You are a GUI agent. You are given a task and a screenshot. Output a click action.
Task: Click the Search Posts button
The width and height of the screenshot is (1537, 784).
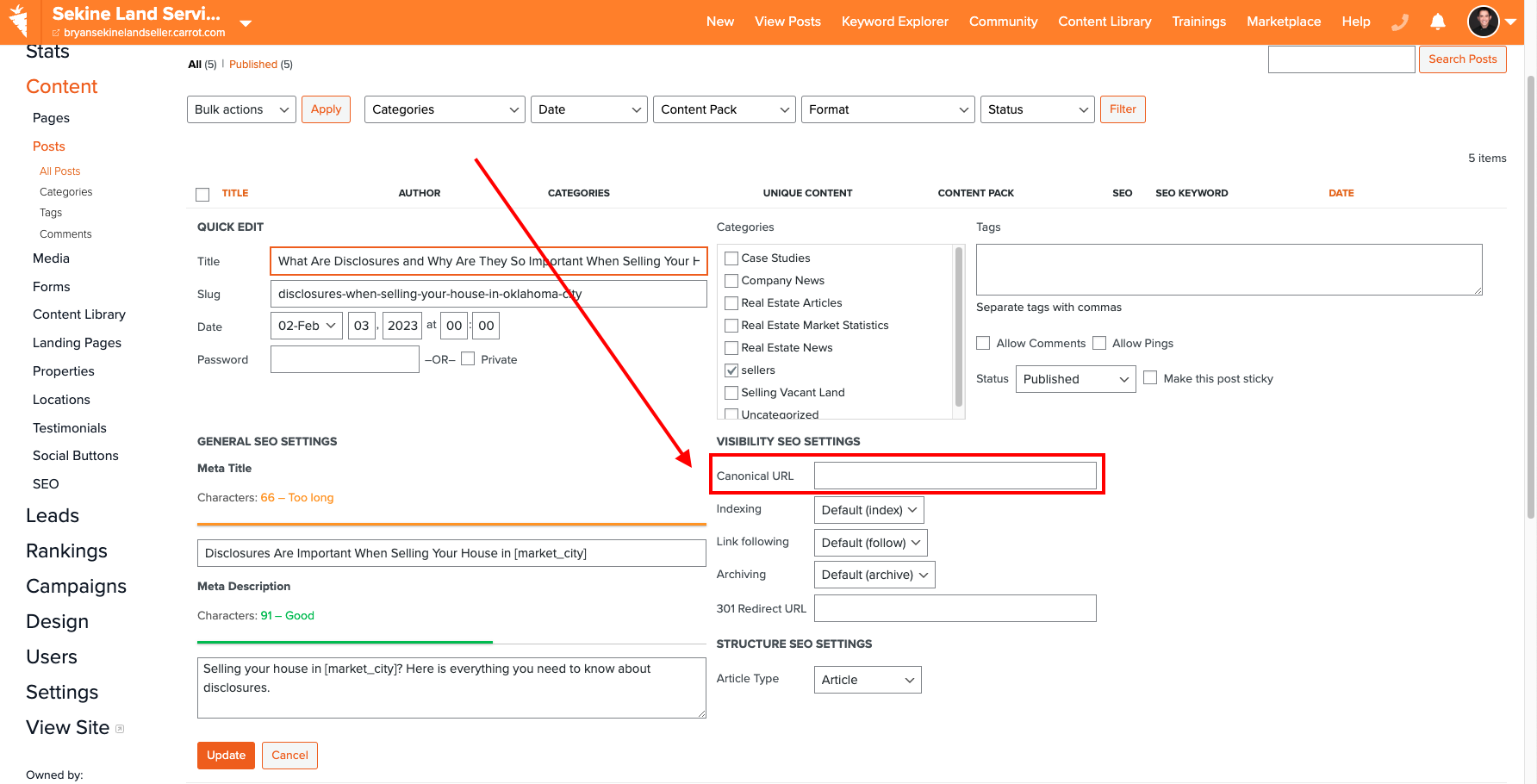(1462, 59)
